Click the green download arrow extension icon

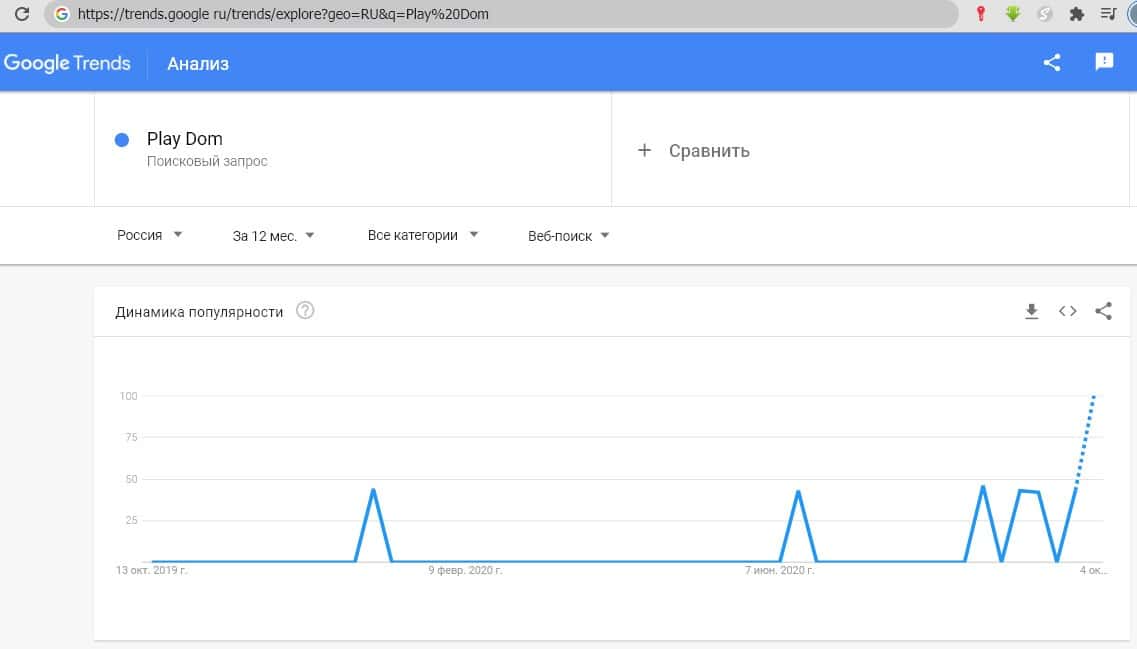click(x=1013, y=14)
